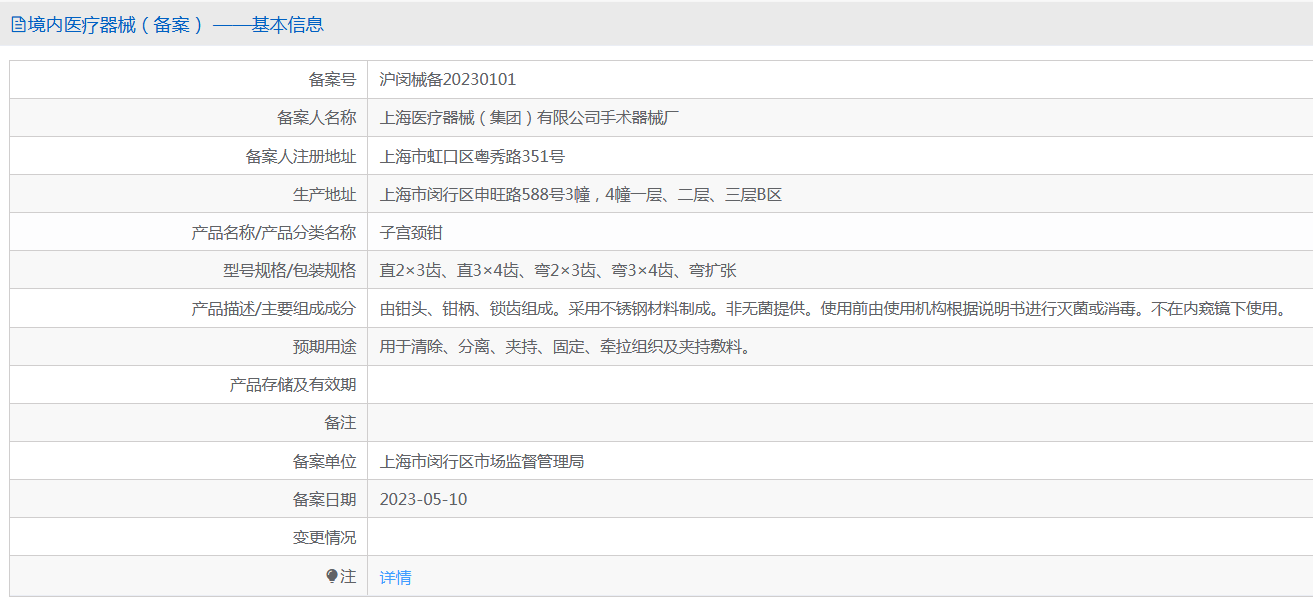Click the label 变更情况

(324, 538)
